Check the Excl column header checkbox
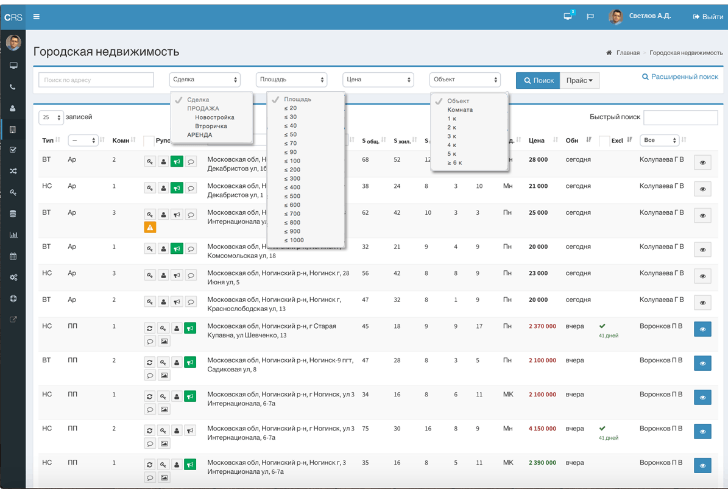 (x=604, y=141)
